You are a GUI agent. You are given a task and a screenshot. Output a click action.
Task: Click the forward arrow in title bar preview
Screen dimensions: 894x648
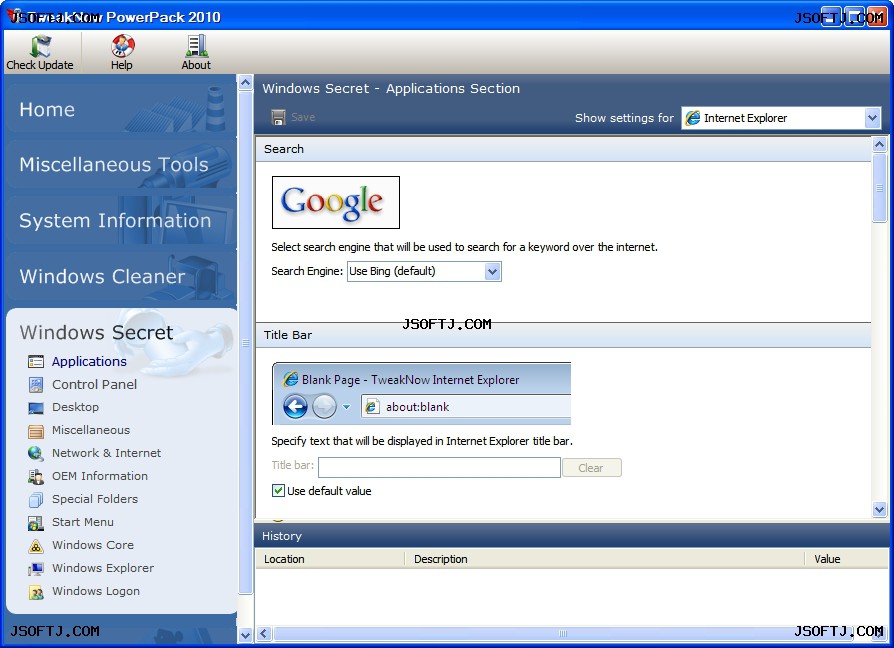point(324,407)
